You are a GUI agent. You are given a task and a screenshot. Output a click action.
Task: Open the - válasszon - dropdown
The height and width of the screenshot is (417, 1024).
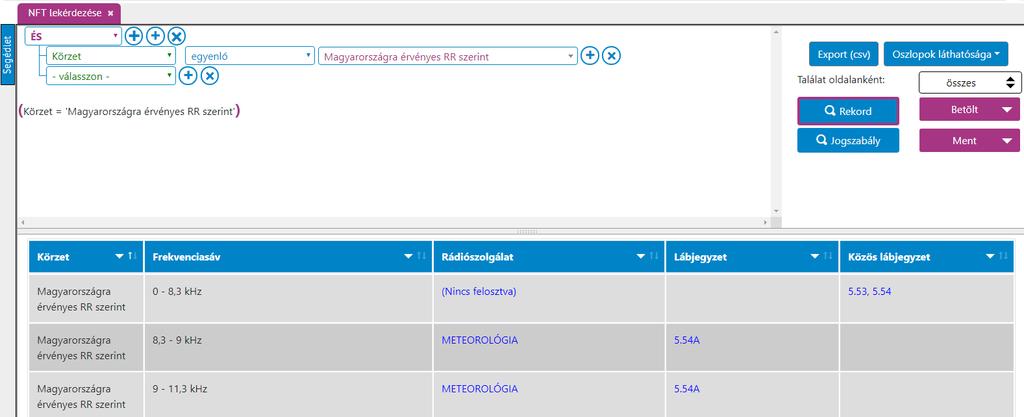[x=111, y=76]
